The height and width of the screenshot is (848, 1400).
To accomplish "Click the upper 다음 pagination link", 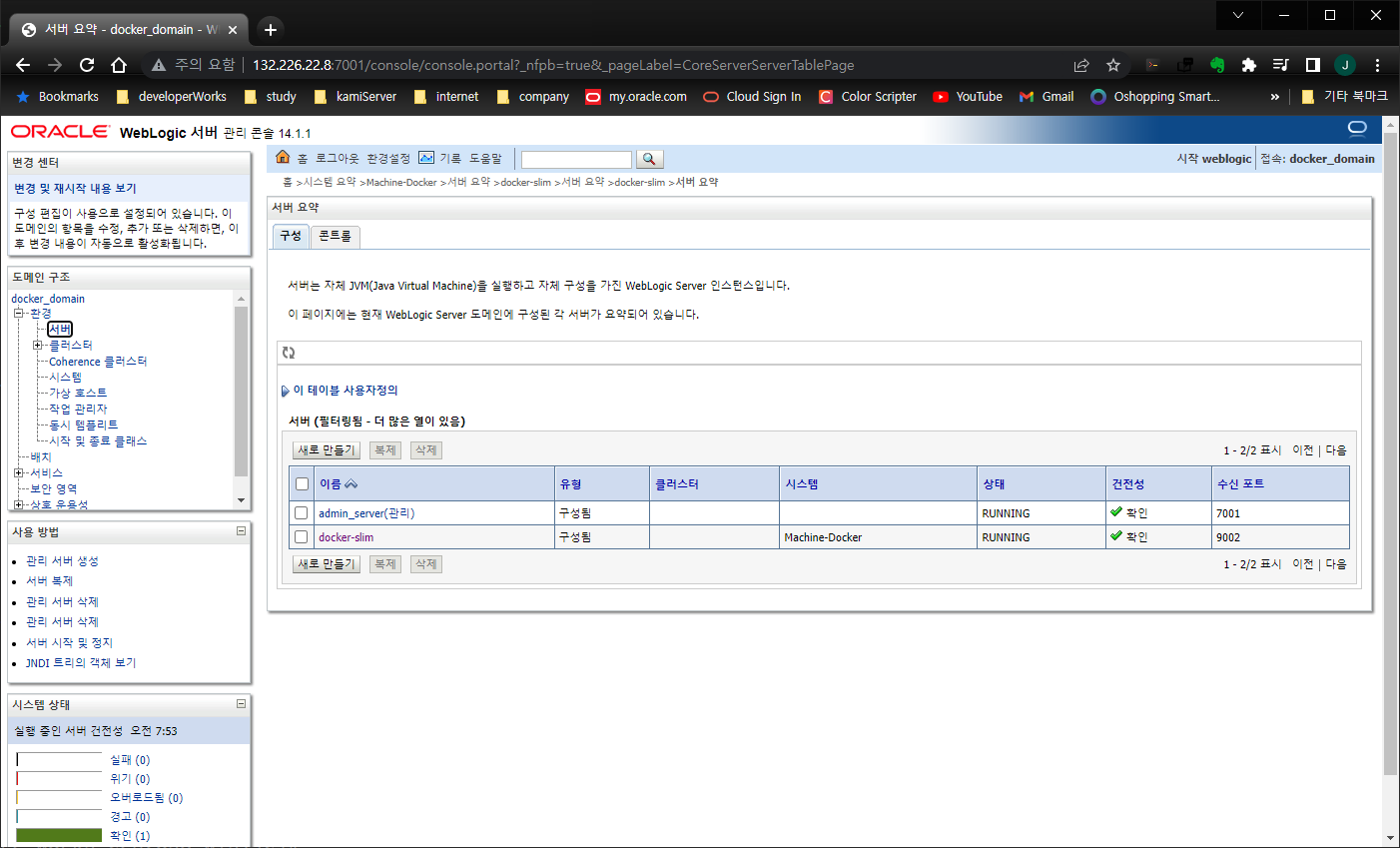I will (1336, 450).
